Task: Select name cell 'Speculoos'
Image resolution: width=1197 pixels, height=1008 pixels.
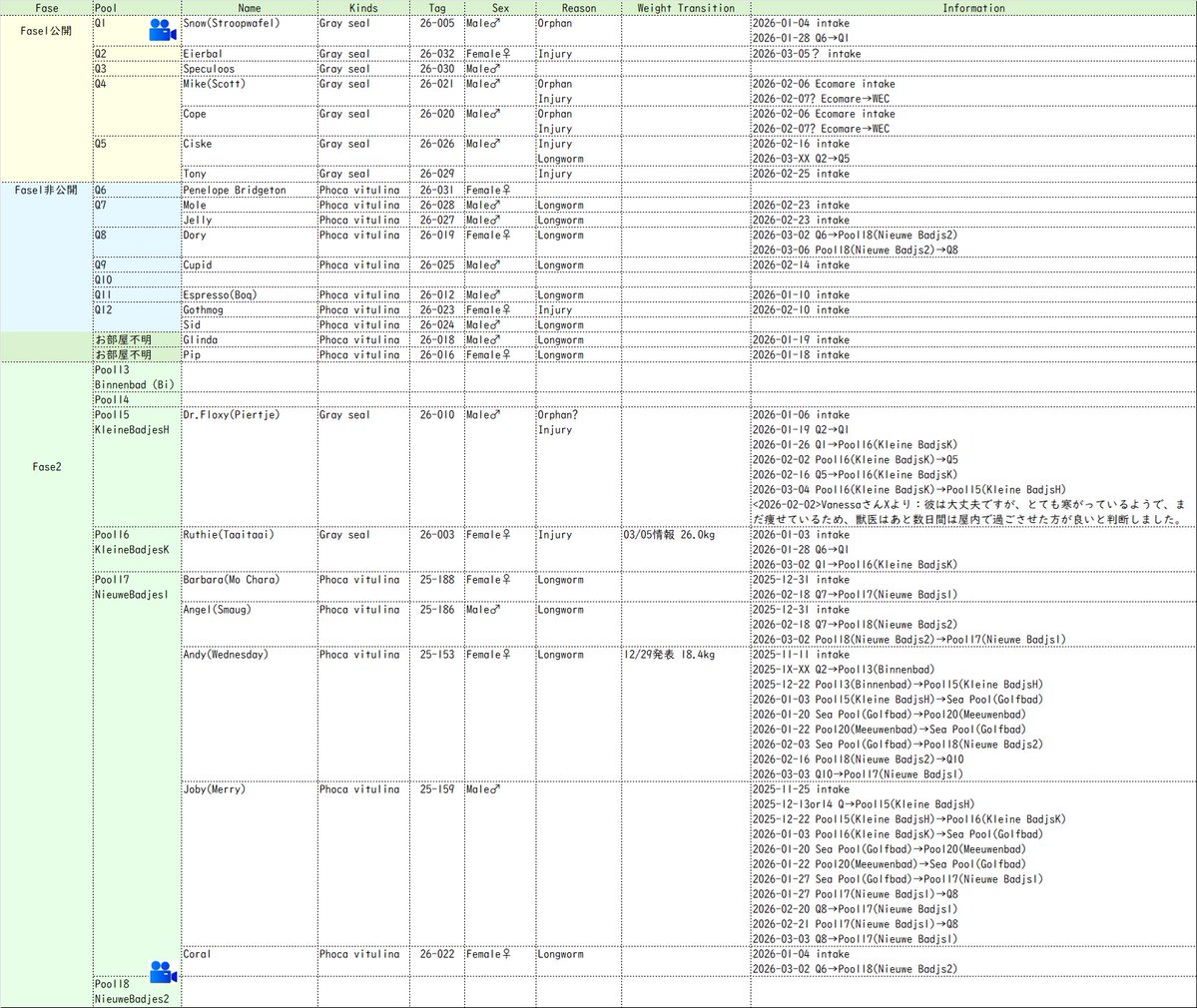Action: 250,69
